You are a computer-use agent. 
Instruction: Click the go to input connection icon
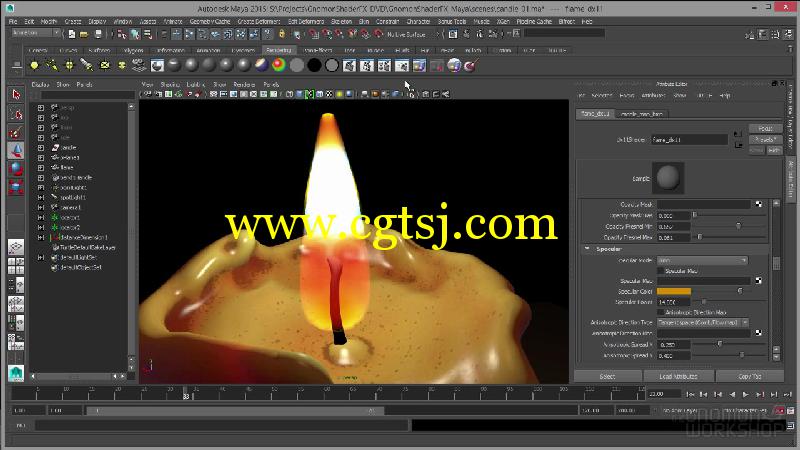tap(738, 134)
